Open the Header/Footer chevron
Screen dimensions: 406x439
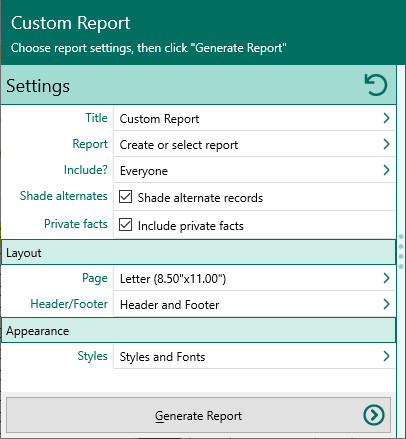pos(386,304)
